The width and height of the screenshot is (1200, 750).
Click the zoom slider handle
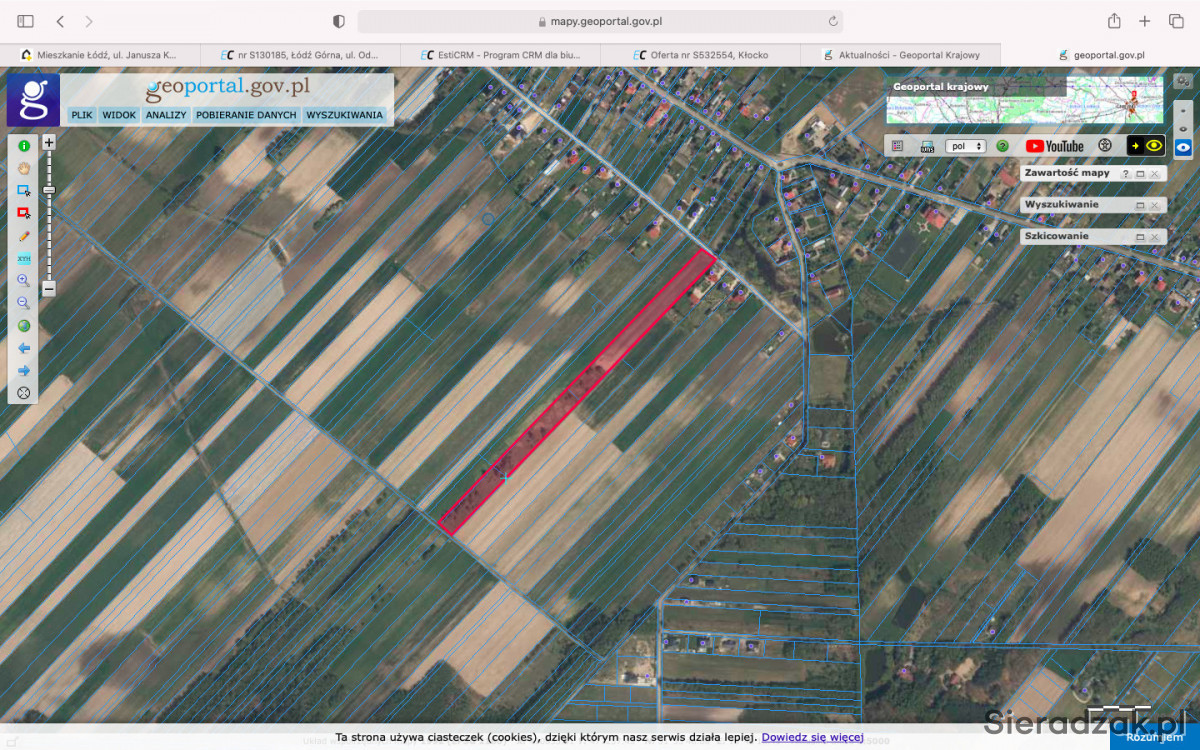click(x=49, y=190)
